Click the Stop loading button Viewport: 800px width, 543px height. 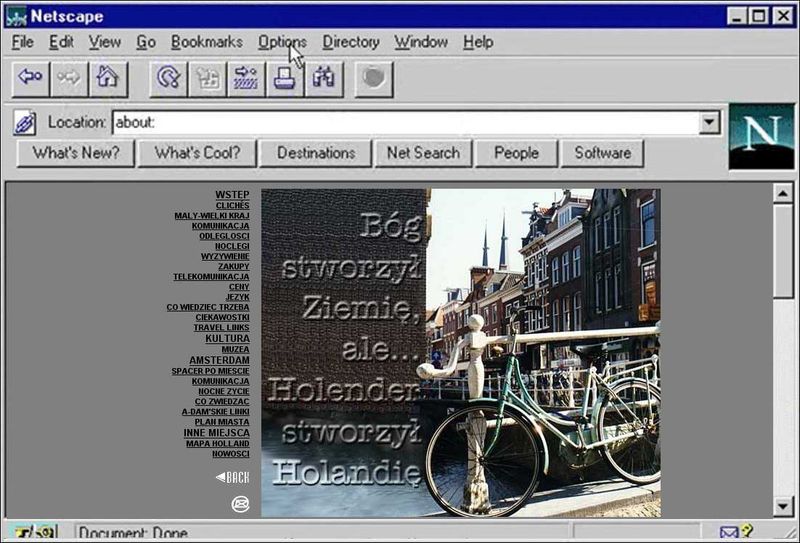(373, 79)
